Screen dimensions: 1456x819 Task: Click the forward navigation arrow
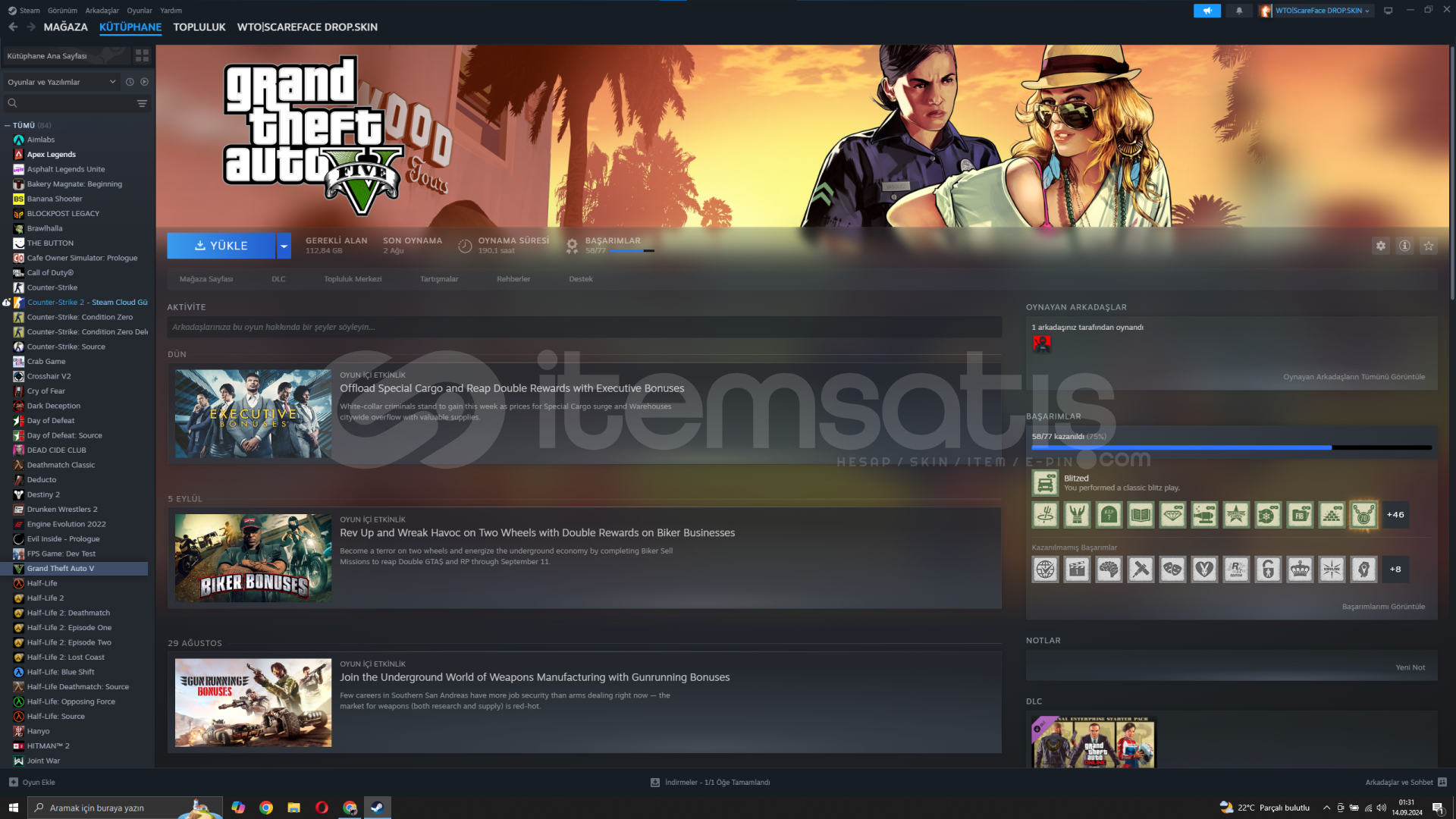coord(31,27)
